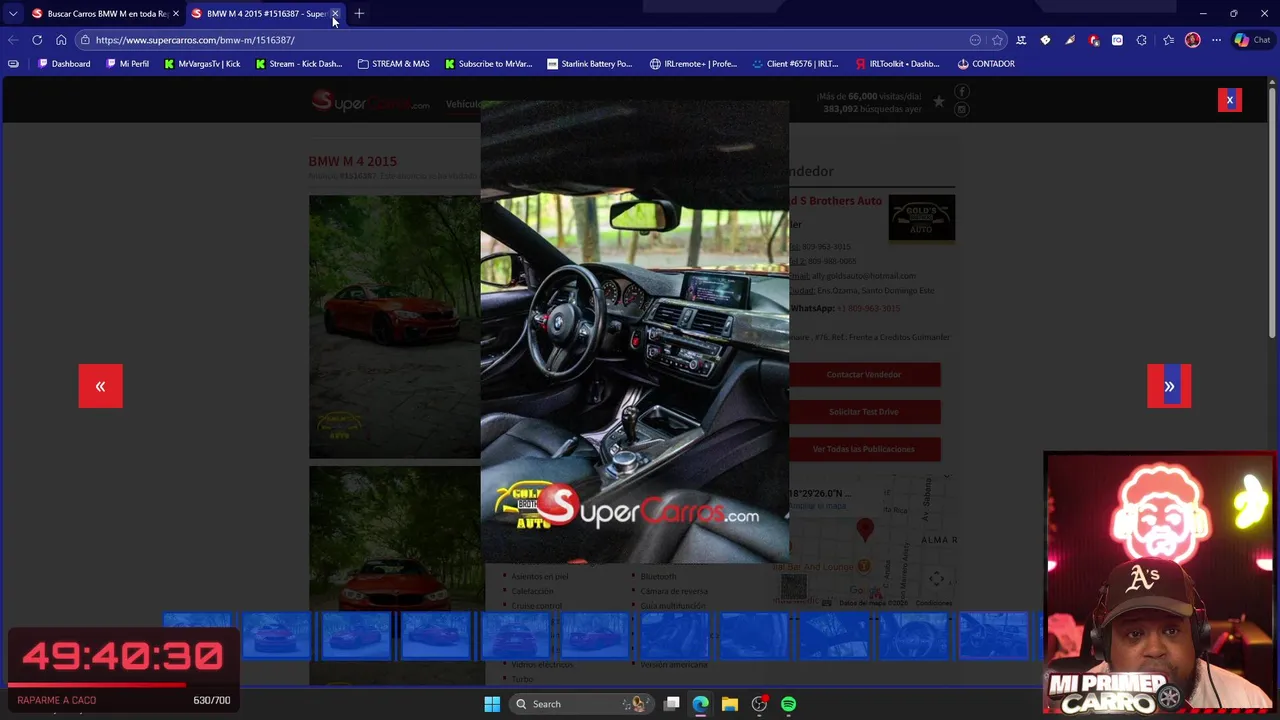
Task: Open the Favorites list icon
Action: click(x=1168, y=40)
